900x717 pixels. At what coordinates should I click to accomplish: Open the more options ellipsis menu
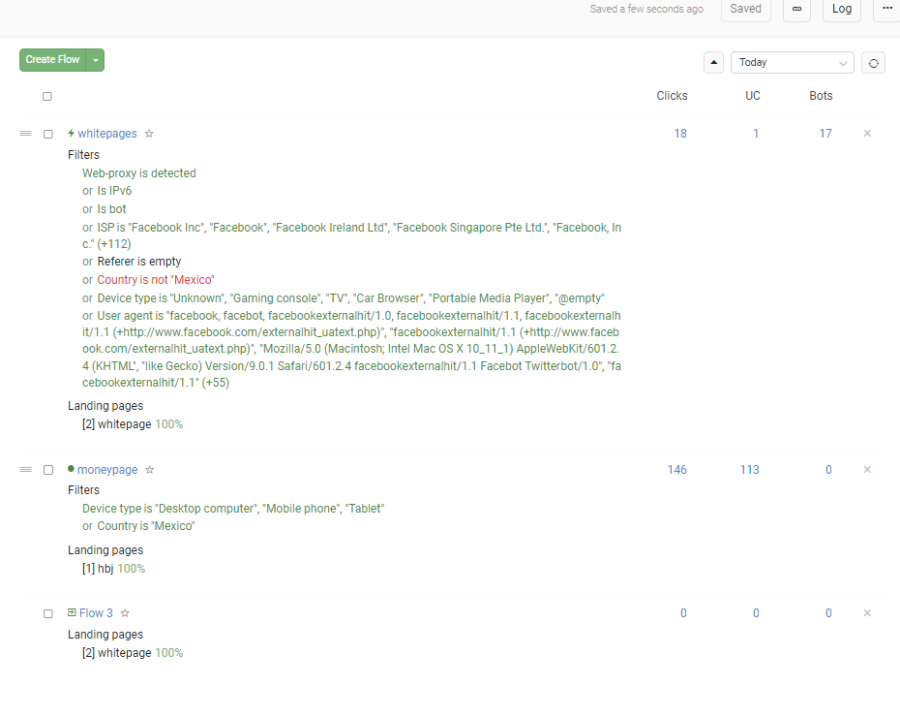(x=887, y=9)
